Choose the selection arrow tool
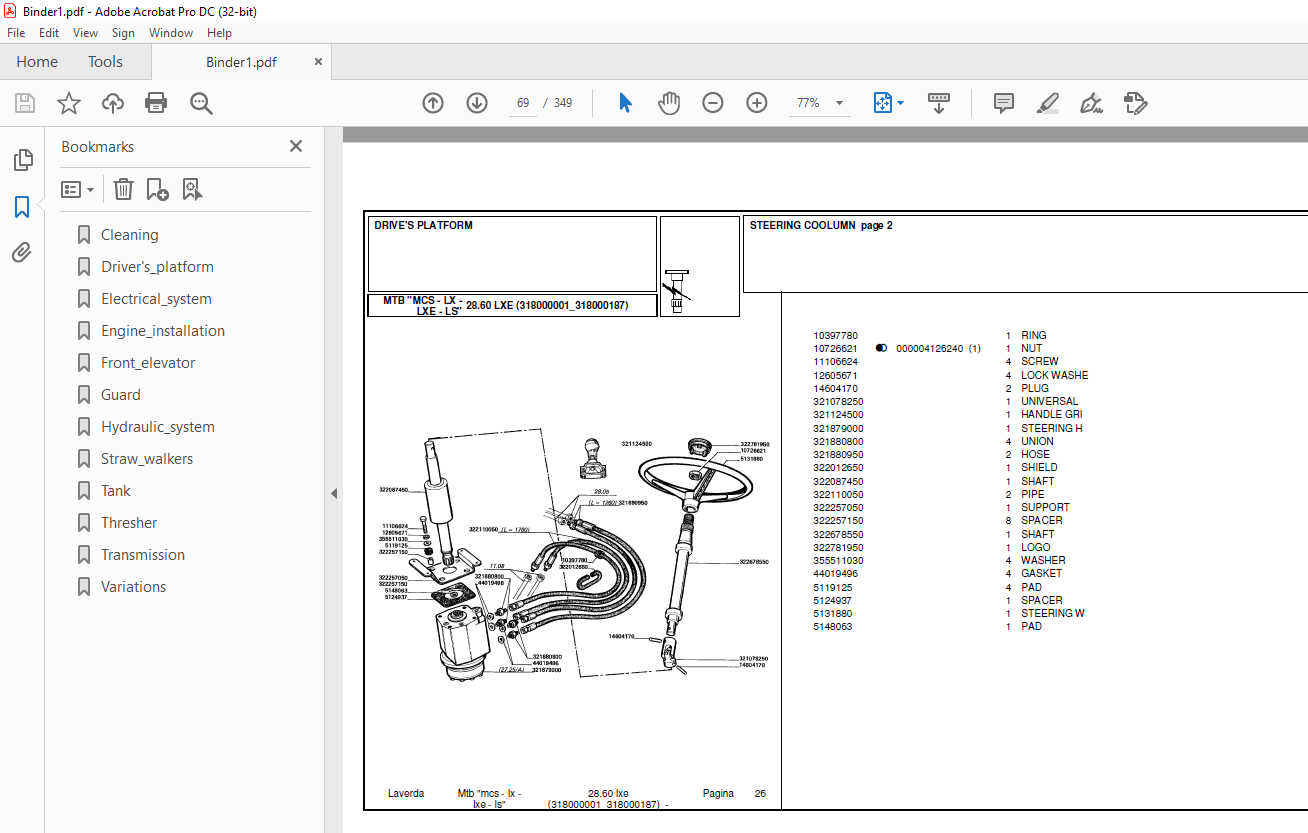Screen dimensions: 1308x833 (625, 103)
